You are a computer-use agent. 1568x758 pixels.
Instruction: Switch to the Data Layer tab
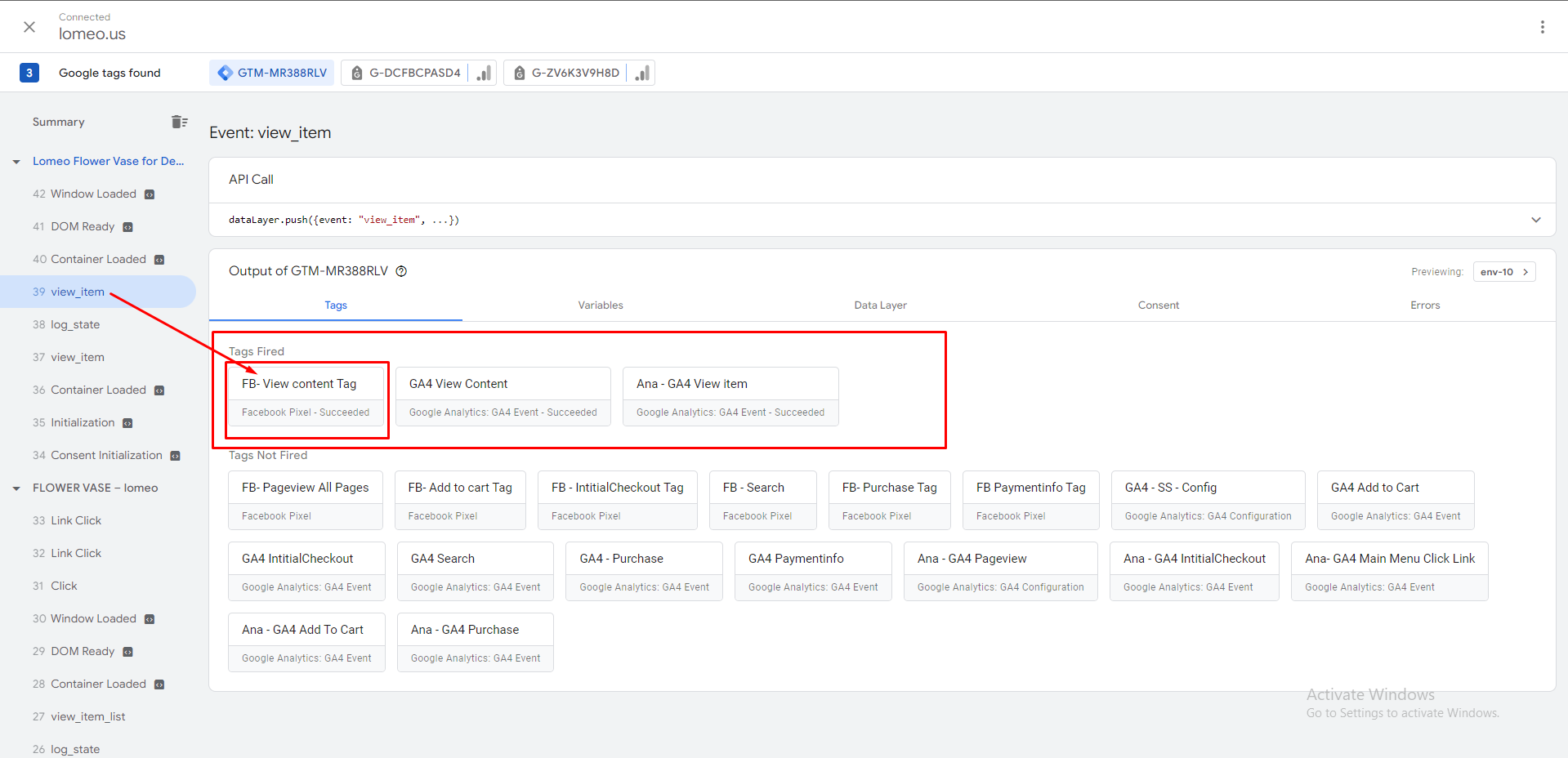click(x=880, y=305)
